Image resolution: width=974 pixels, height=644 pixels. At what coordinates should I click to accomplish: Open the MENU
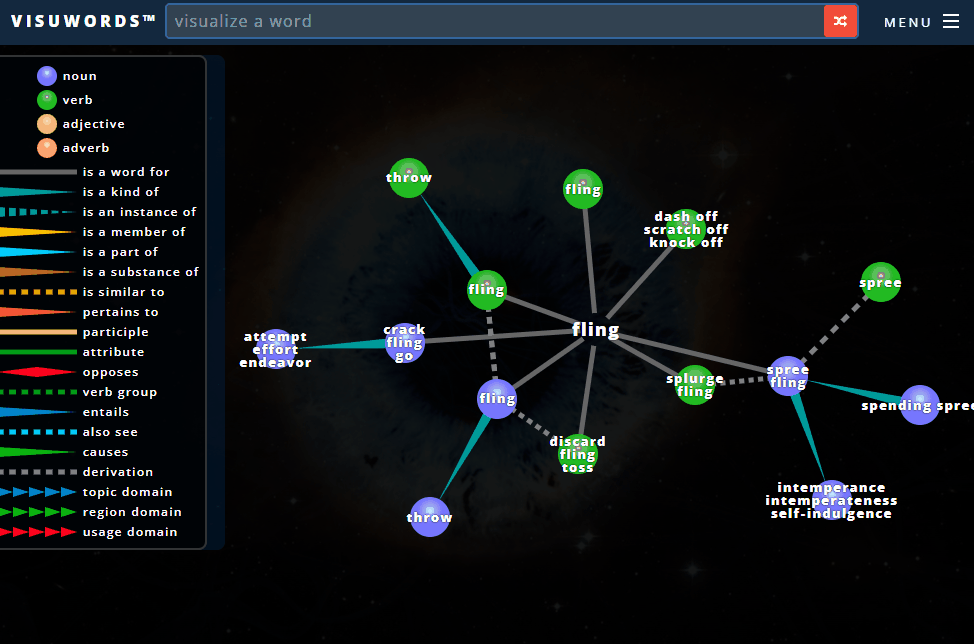click(x=906, y=21)
